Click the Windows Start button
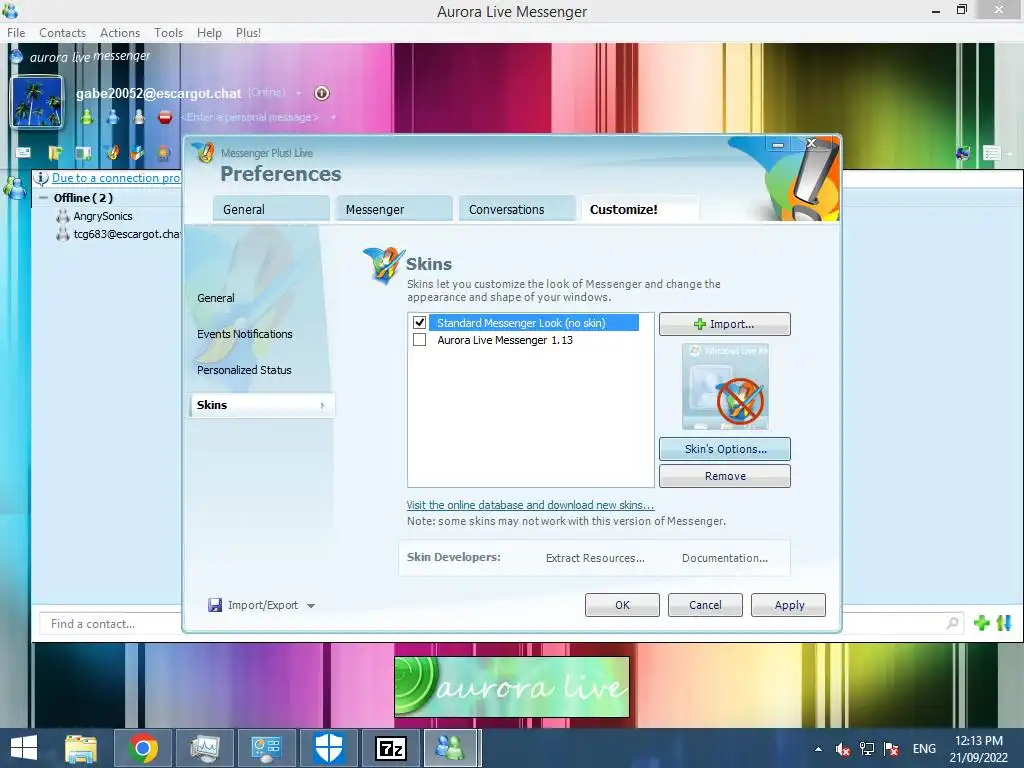The height and width of the screenshot is (768, 1024). tap(24, 748)
